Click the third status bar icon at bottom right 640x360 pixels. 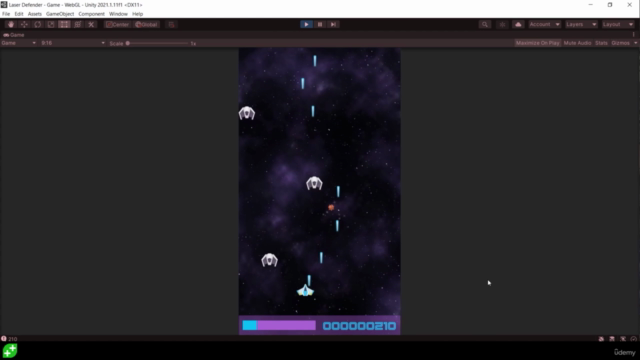click(623, 339)
